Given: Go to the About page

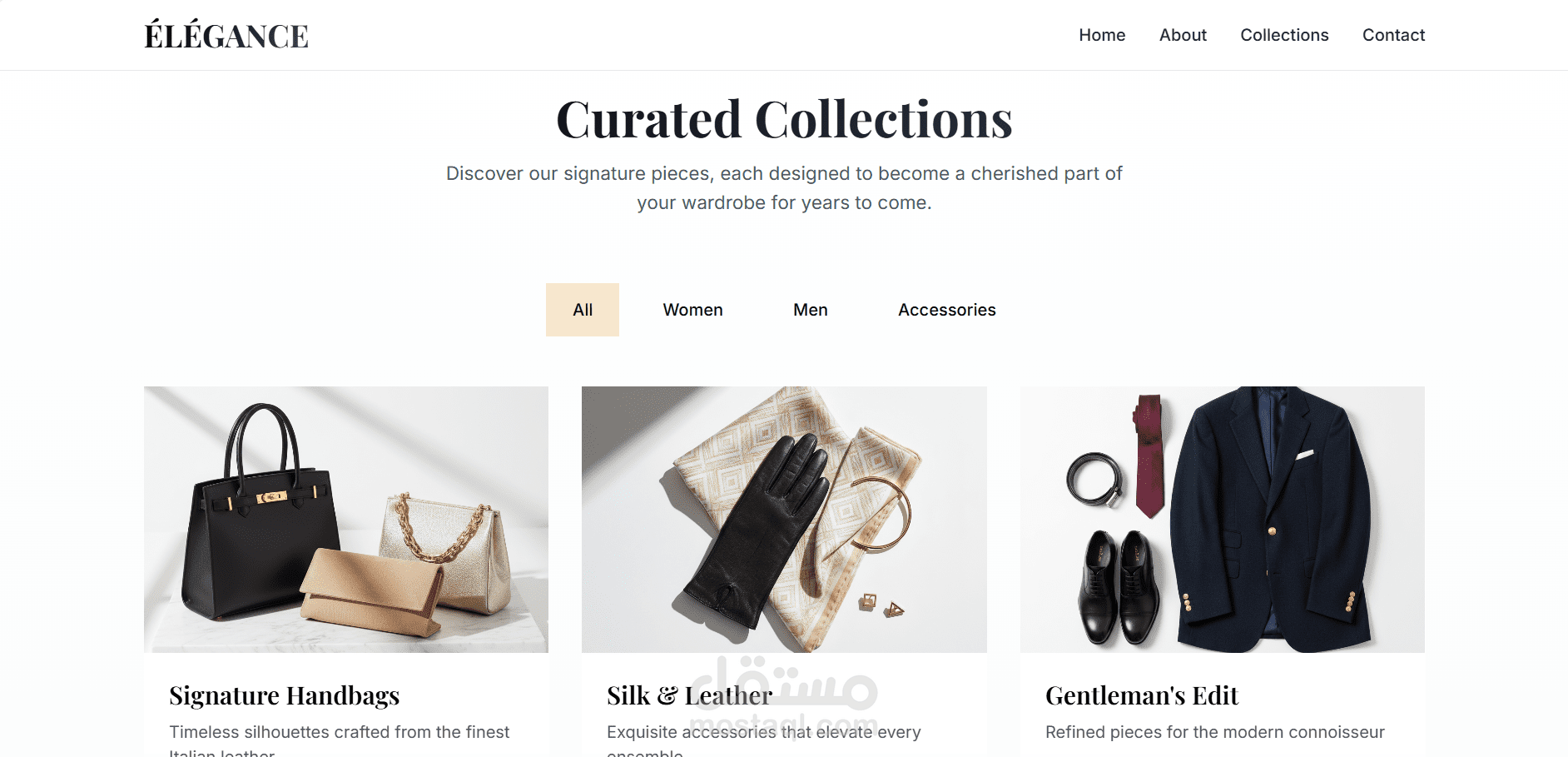Looking at the screenshot, I should coord(1183,35).
